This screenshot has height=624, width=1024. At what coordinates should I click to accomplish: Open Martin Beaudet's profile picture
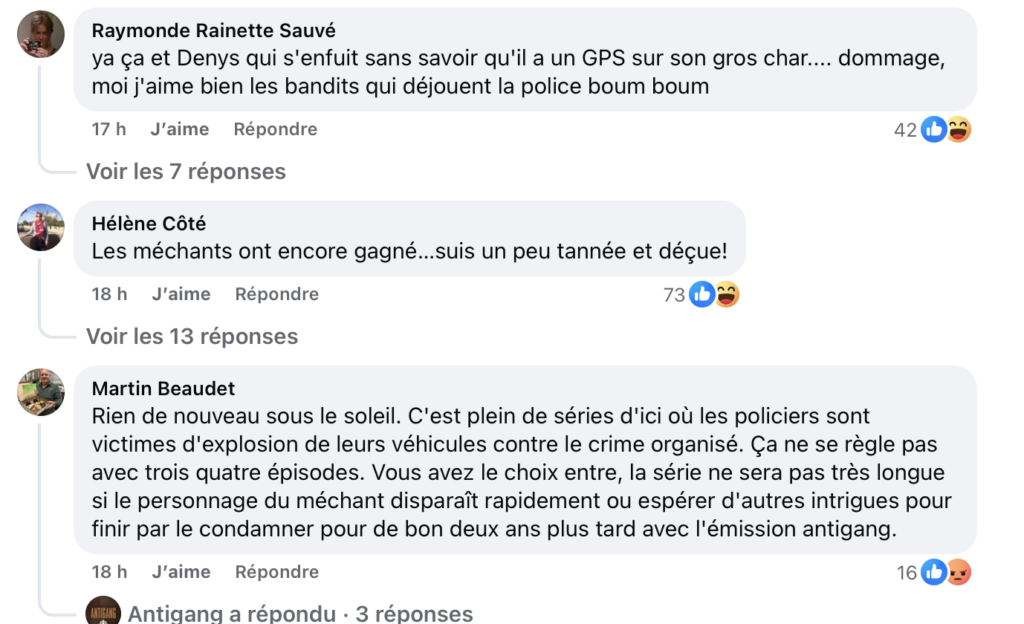41,391
